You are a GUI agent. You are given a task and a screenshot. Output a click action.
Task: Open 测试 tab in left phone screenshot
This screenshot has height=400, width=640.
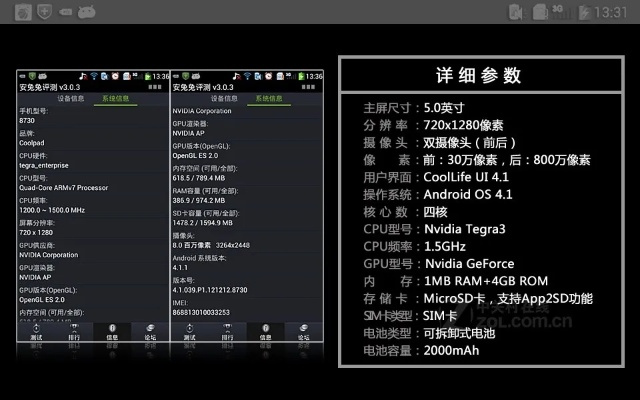pos(36,332)
